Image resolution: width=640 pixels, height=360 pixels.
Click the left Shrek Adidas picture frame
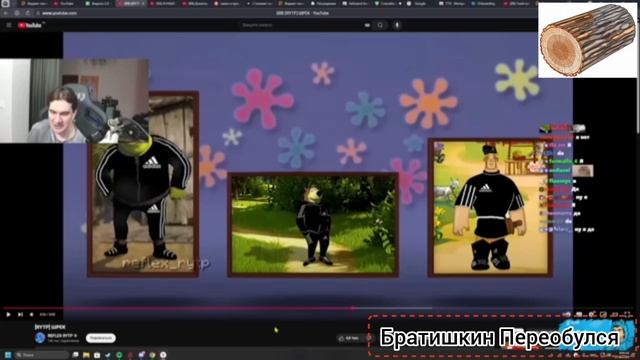(x=143, y=184)
